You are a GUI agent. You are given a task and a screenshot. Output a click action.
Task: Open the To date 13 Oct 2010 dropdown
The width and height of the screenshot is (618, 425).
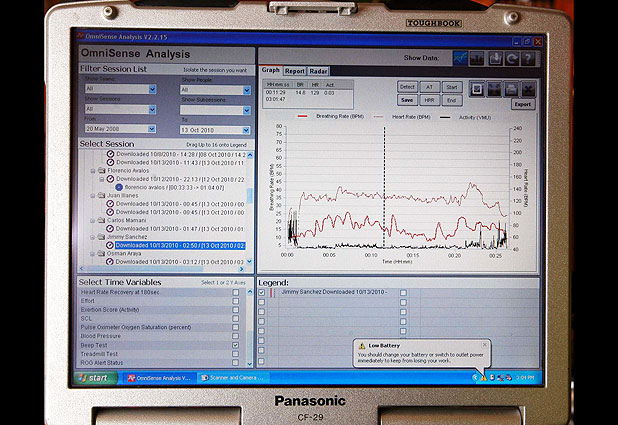246,130
